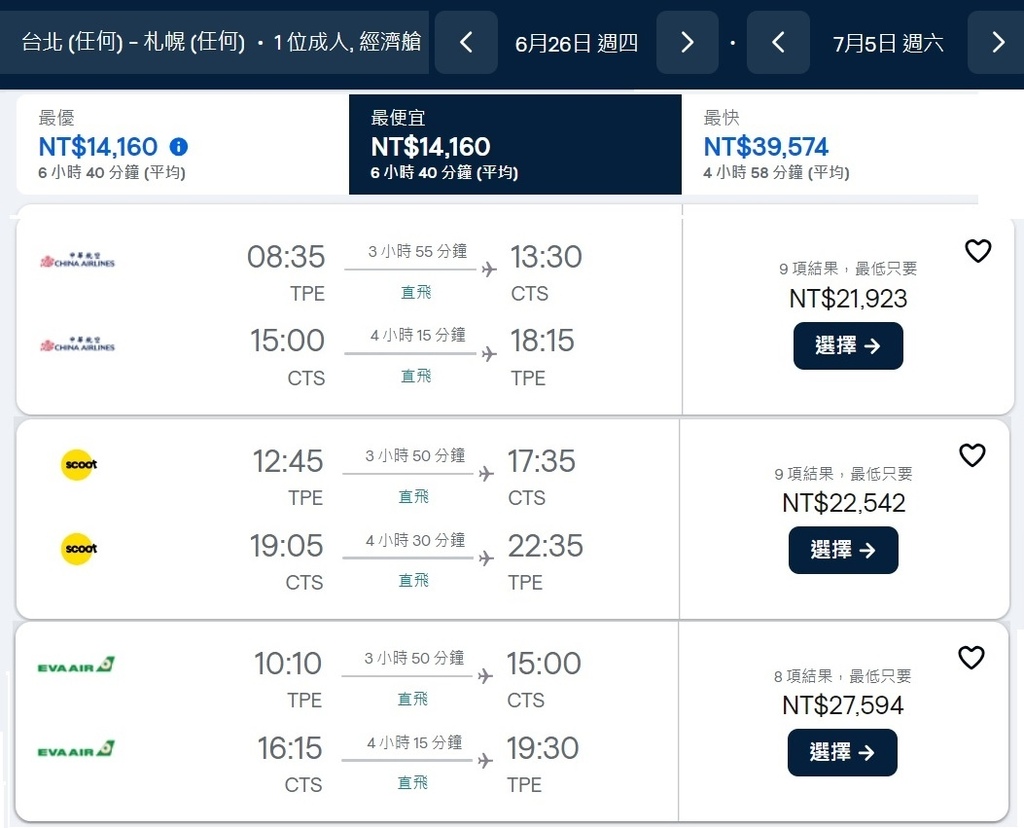Click the China Airlines logo on the first flight
The image size is (1024, 828).
78,261
